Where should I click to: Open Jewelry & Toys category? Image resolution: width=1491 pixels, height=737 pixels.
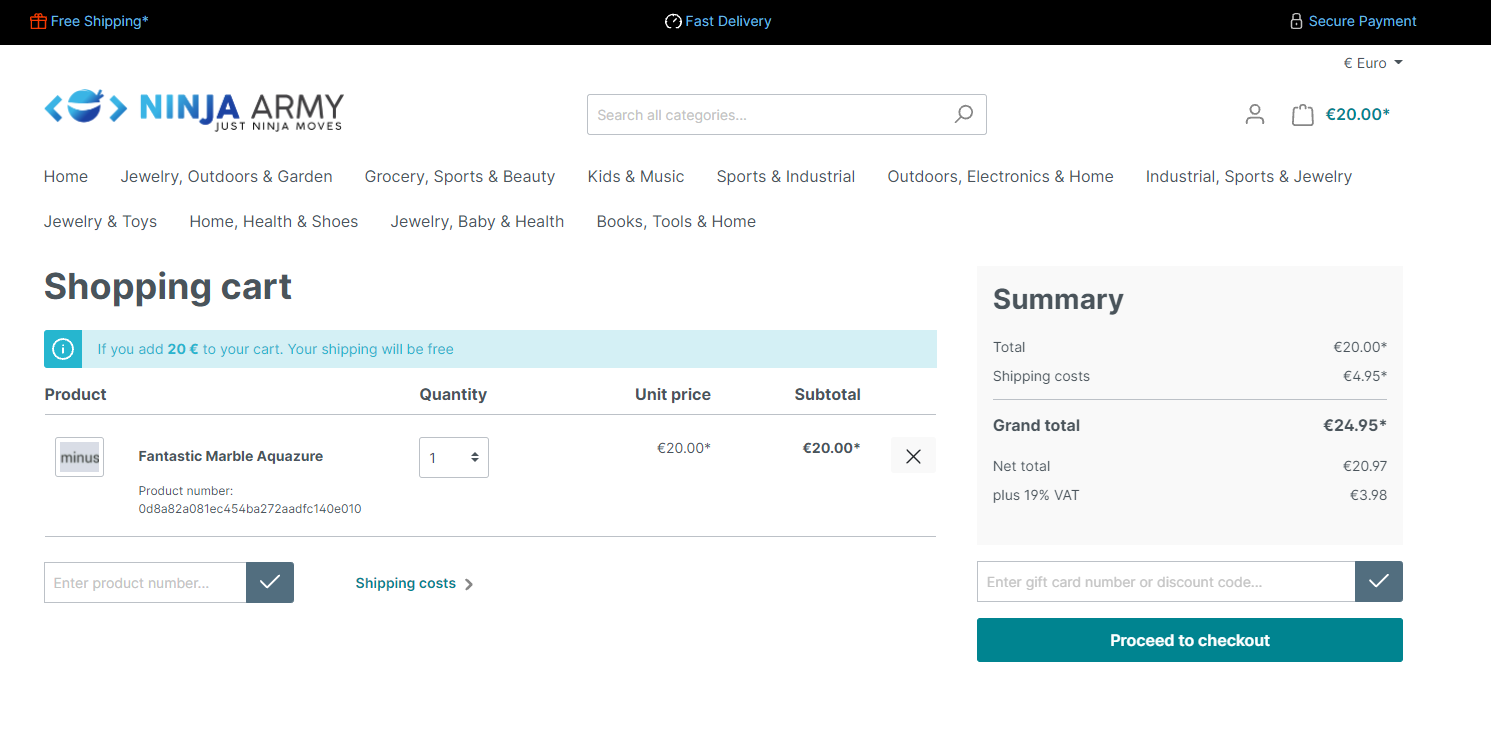coord(100,221)
